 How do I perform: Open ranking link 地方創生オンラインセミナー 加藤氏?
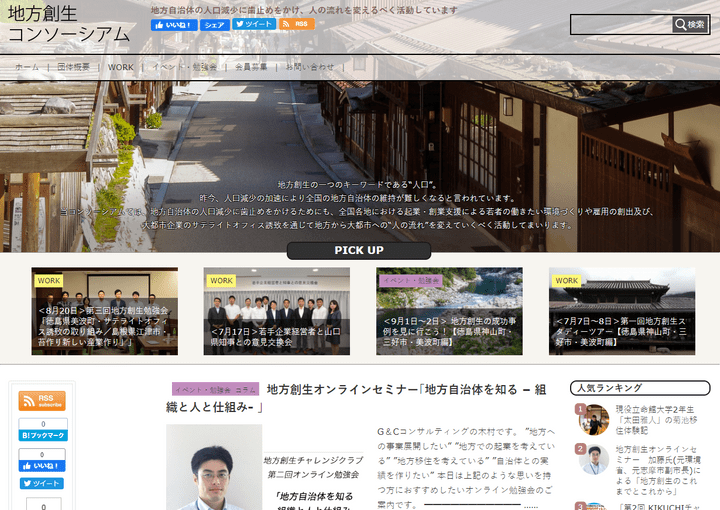[x=658, y=470]
